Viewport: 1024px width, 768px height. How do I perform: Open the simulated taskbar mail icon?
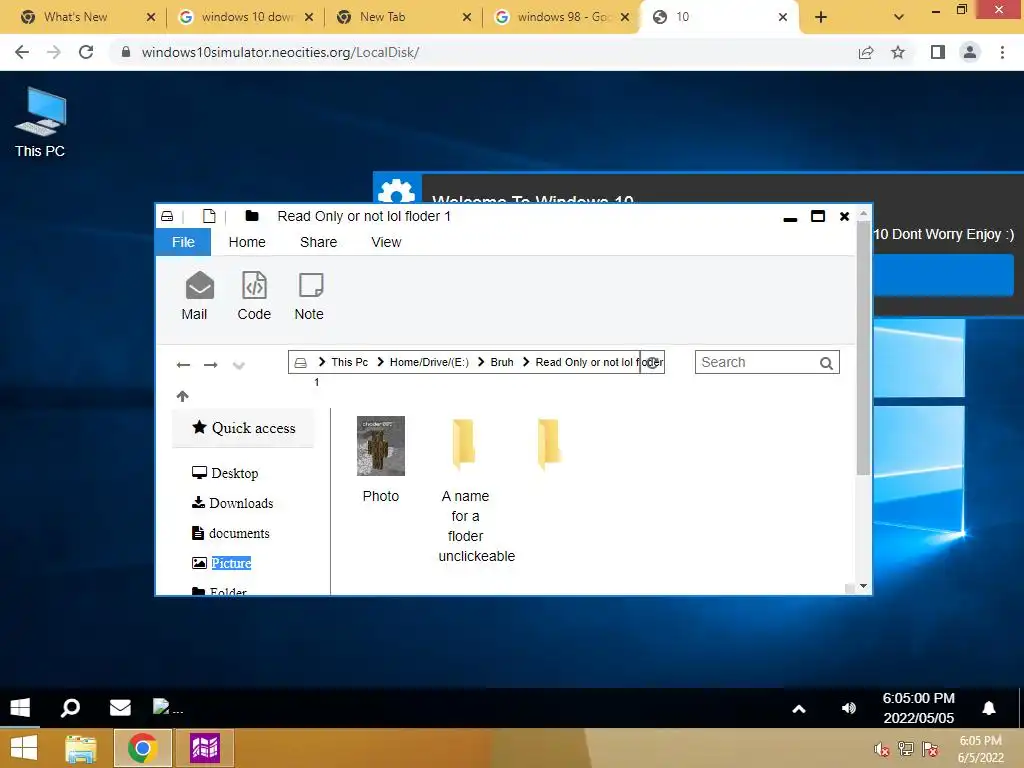coord(120,707)
